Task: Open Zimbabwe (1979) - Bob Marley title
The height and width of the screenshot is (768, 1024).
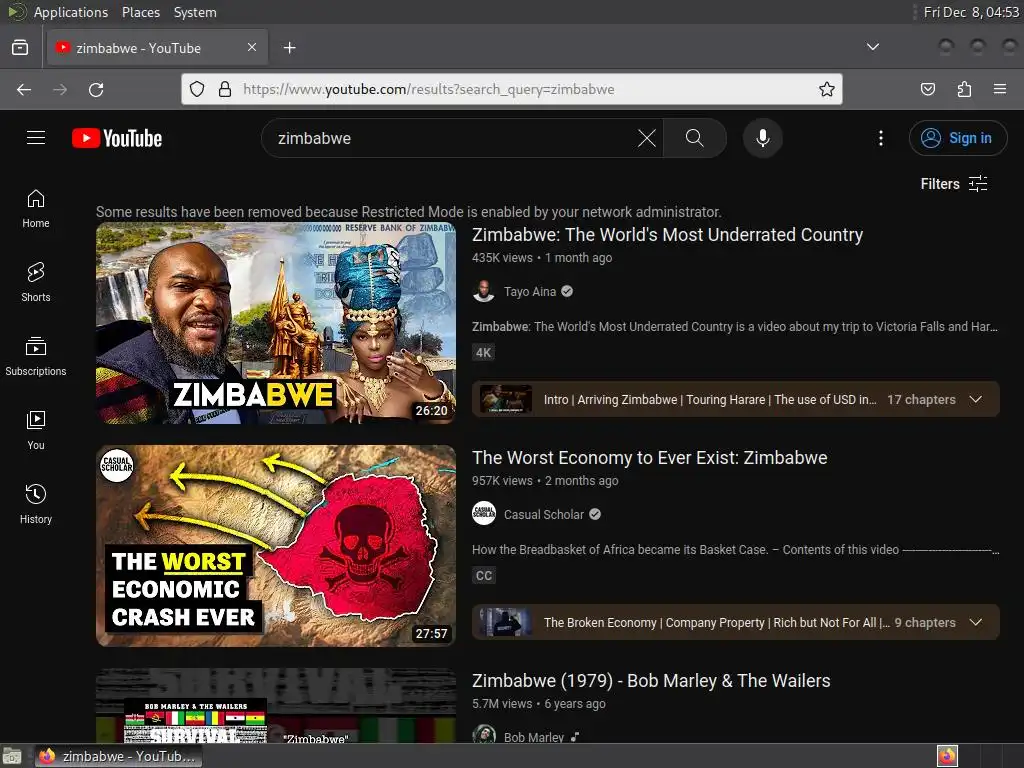Action: point(651,680)
